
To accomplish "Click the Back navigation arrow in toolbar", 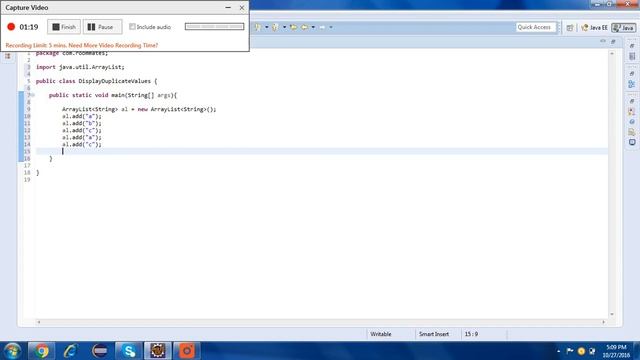I will tap(304, 27).
